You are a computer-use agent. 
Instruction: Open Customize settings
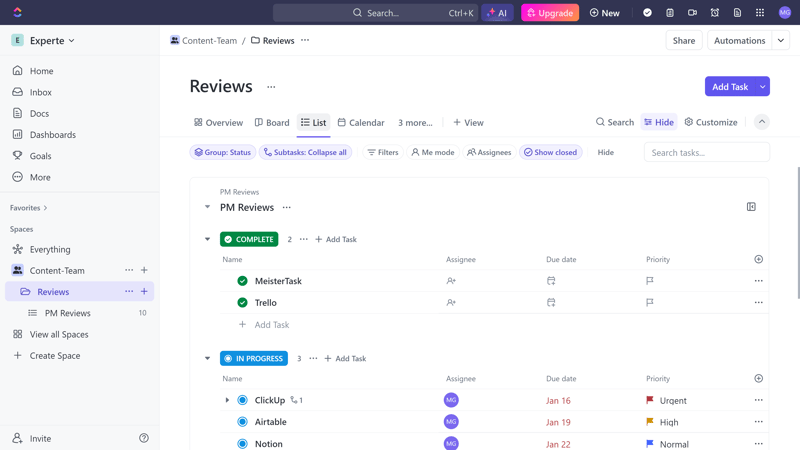click(x=711, y=122)
